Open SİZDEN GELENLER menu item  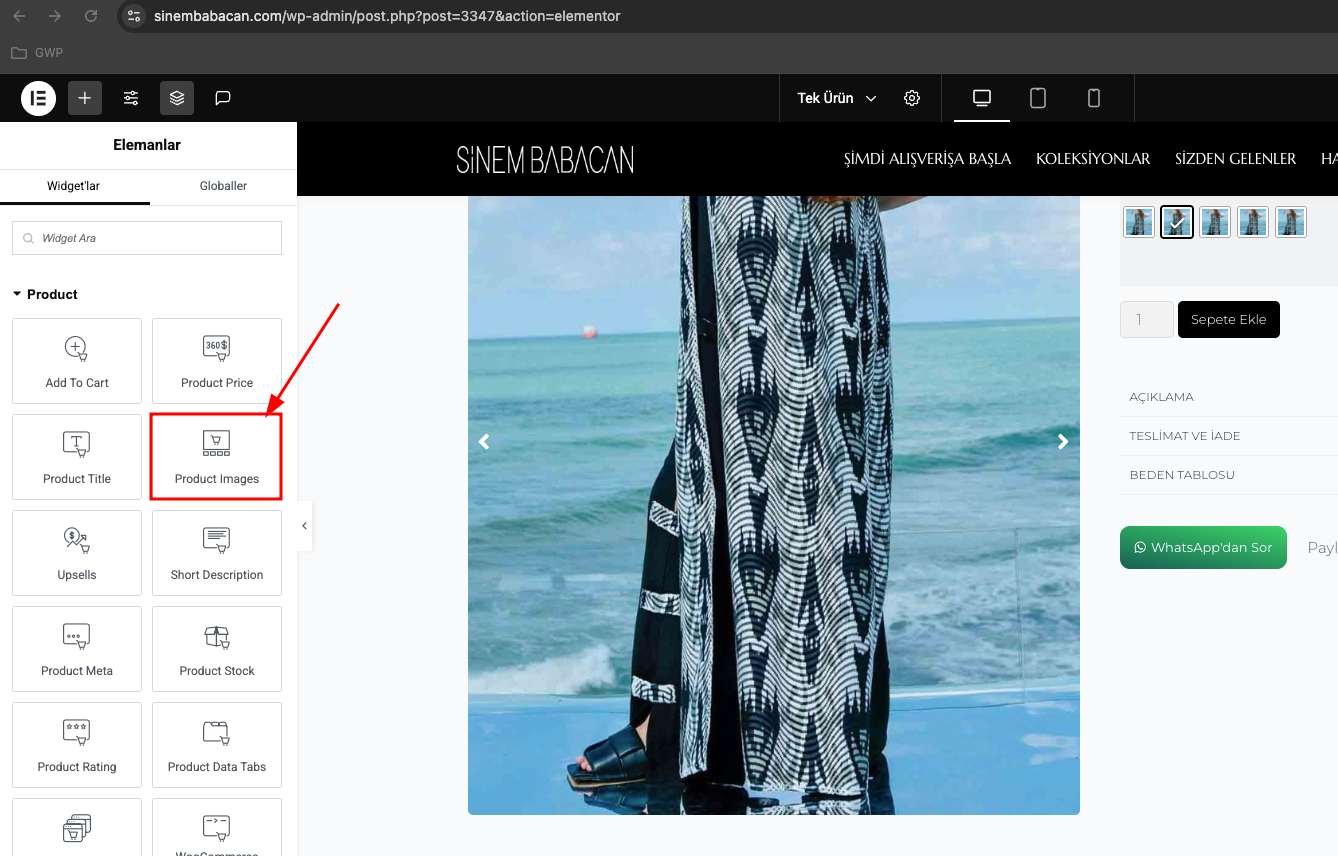click(1236, 159)
